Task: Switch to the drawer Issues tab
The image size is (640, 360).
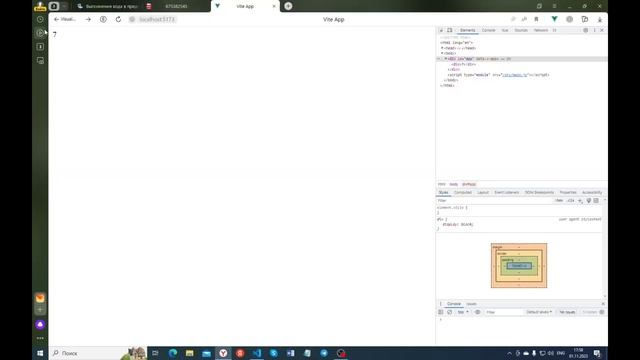Action: tap(471, 304)
